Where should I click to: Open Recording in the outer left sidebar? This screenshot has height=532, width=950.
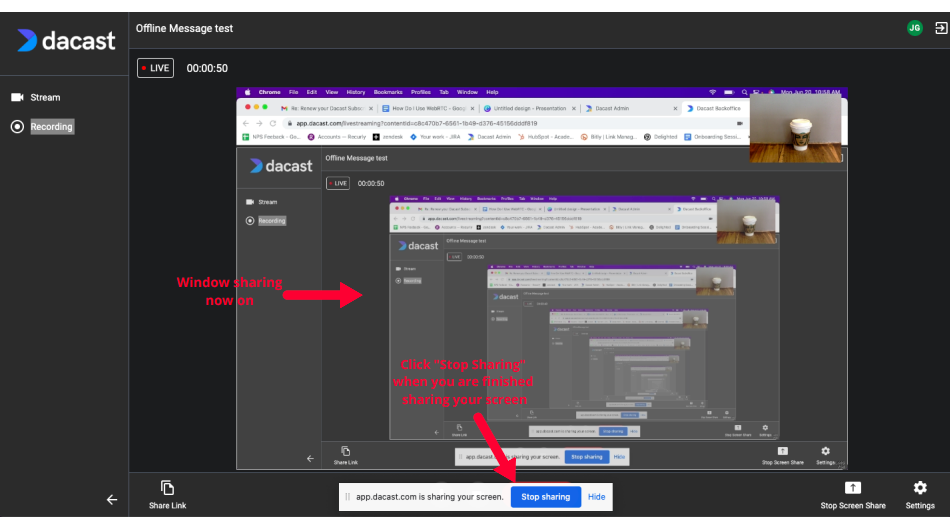[42, 127]
